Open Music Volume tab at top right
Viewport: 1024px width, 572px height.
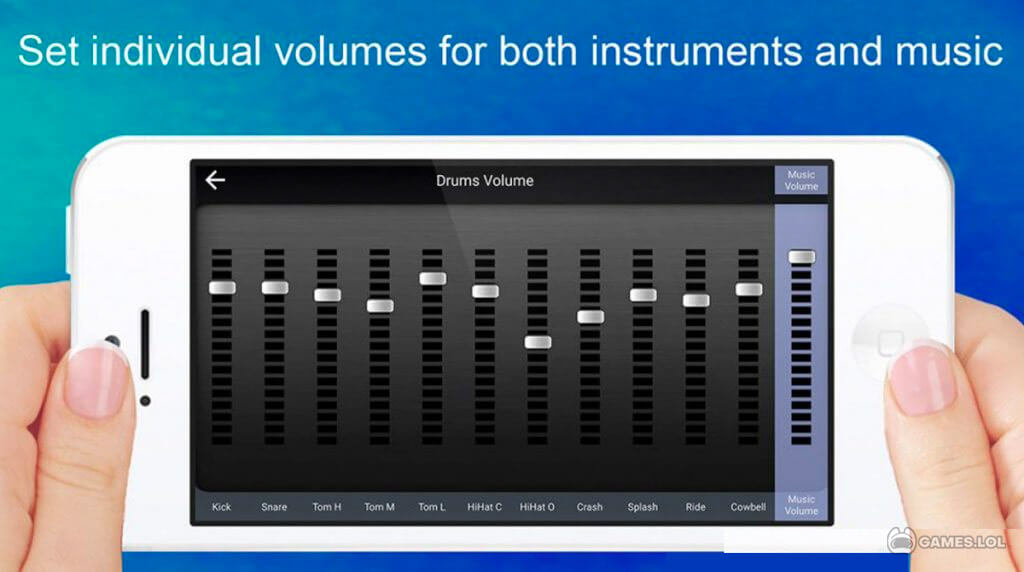801,180
